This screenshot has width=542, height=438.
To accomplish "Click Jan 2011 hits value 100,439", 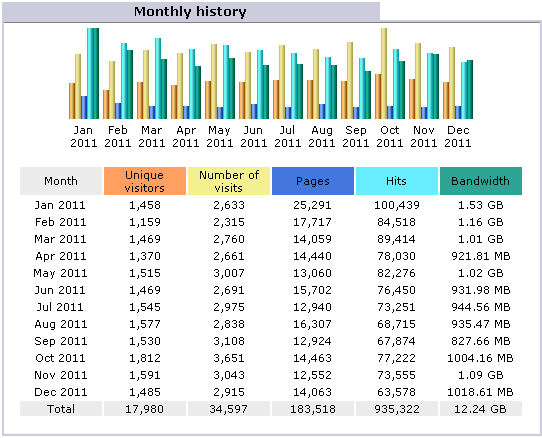I will [397, 205].
